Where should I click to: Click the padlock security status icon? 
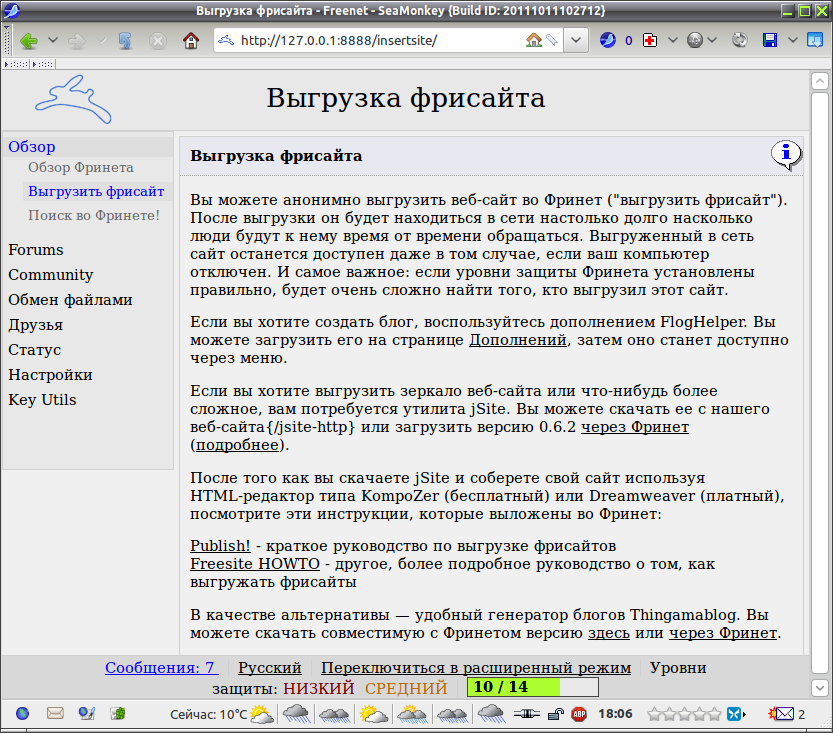(556, 714)
